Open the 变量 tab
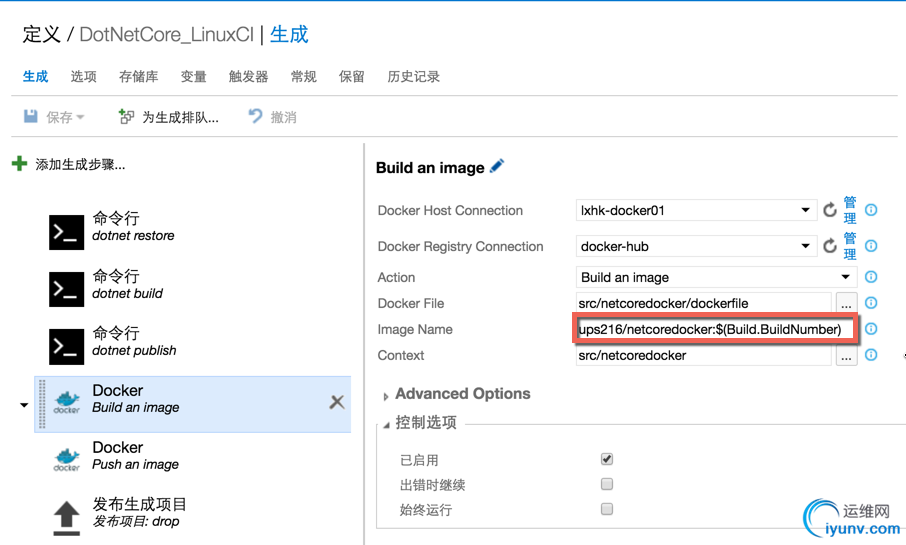906x545 pixels. click(193, 77)
